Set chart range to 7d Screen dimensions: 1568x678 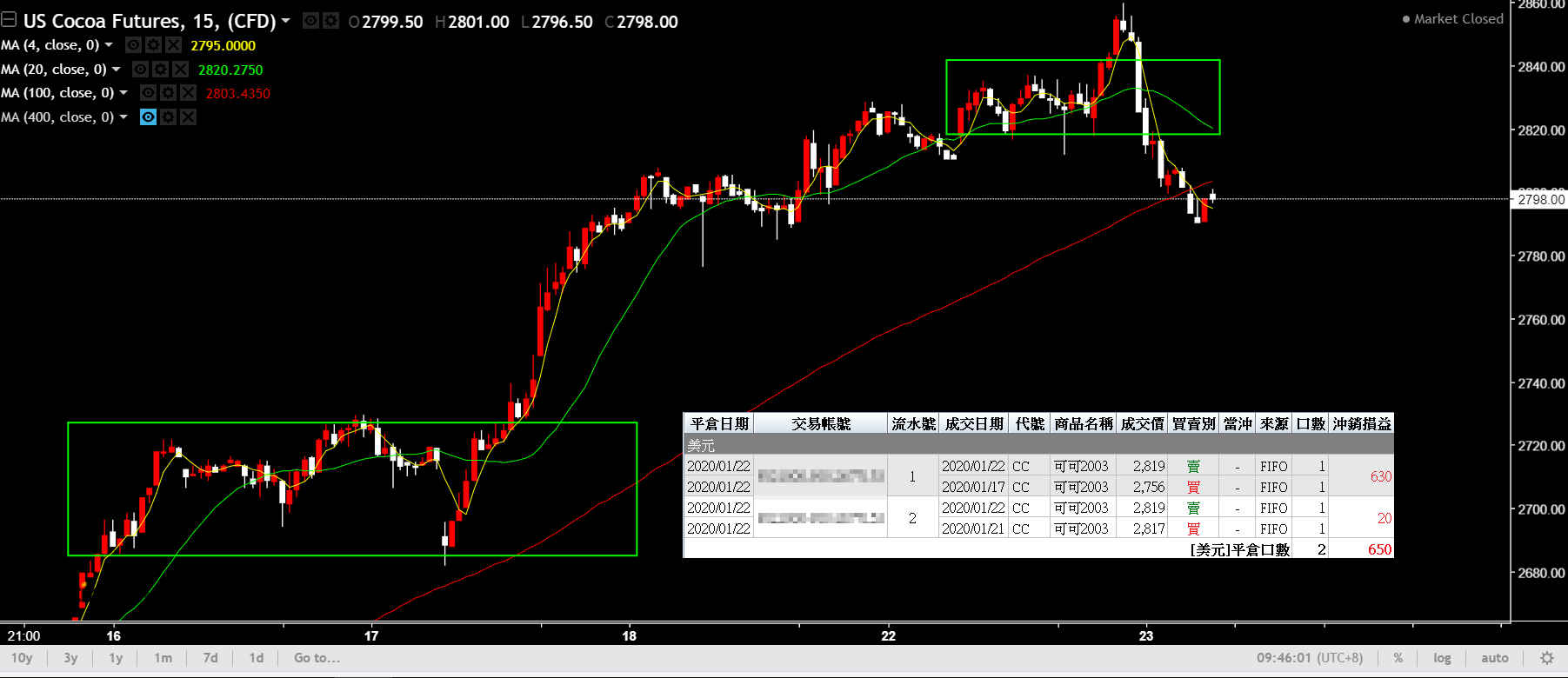(210, 658)
